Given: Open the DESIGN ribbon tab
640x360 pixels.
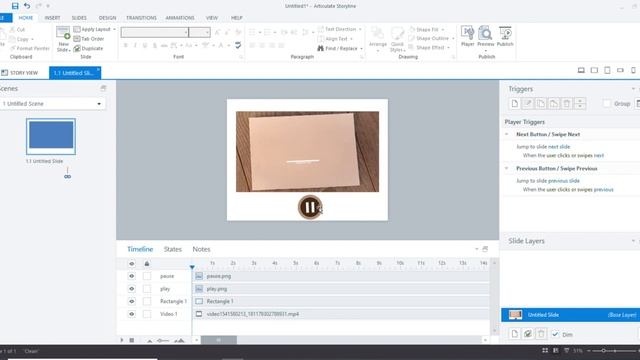Looking at the screenshot, I should (x=107, y=18).
